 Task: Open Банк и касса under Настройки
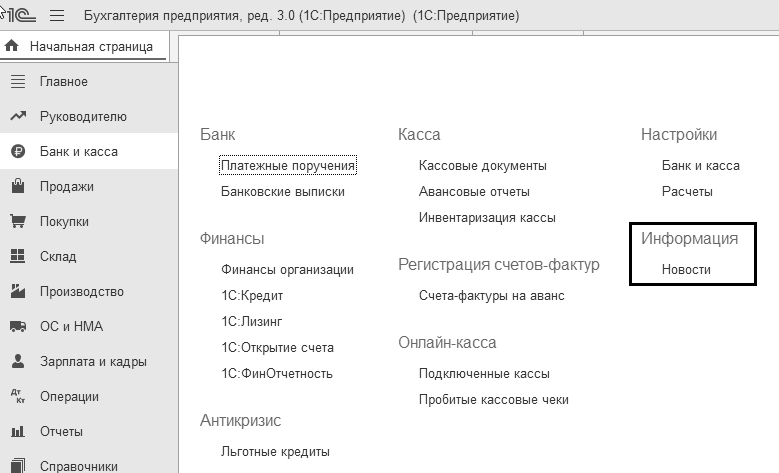(701, 165)
